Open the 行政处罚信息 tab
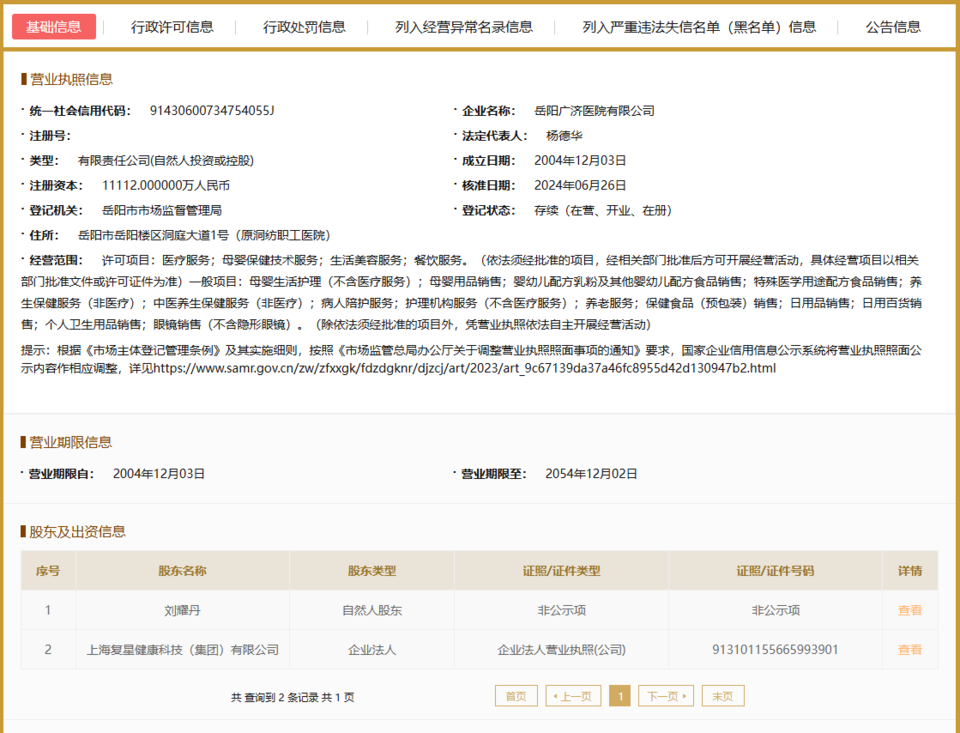Screen dimensions: 960x733 point(304,27)
